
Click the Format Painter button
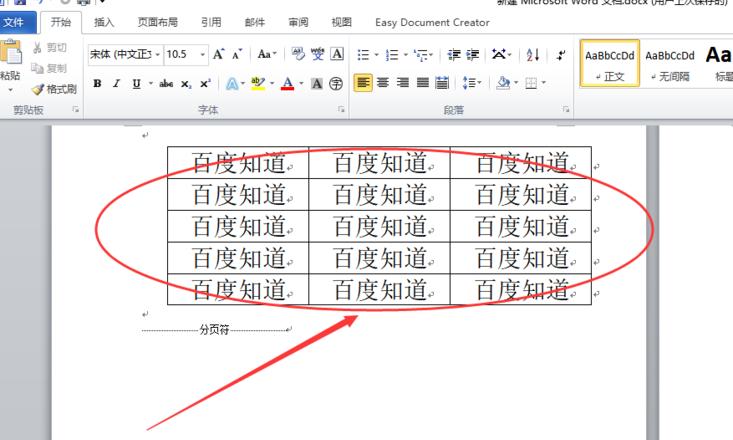coord(54,89)
